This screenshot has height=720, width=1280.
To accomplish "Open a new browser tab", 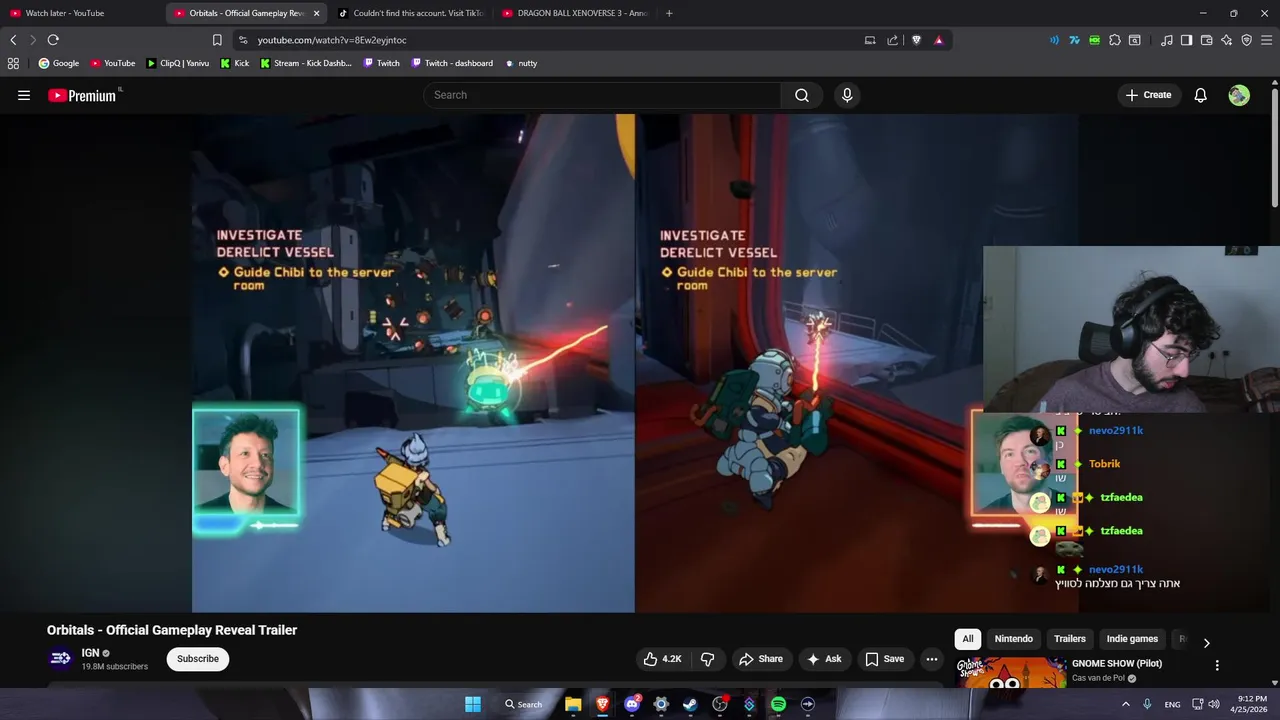I will coord(669,13).
